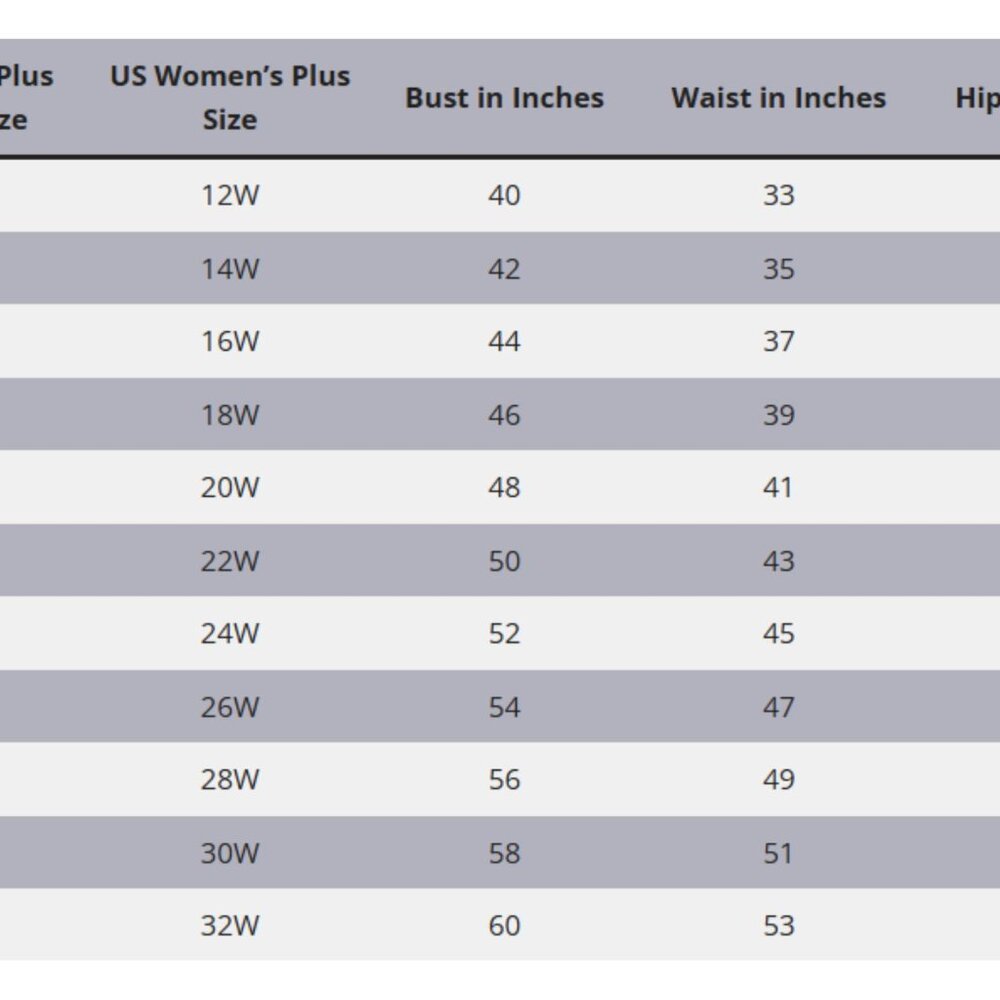
Task: Select waist measurement 53 cell
Action: [x=778, y=926]
